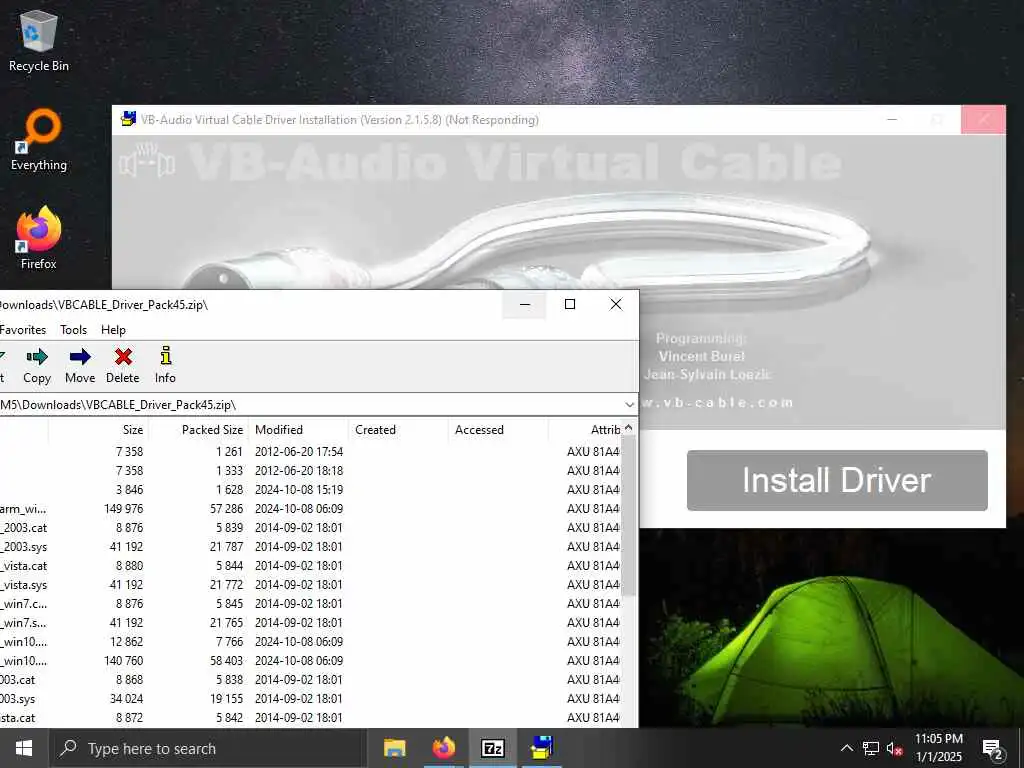Click the scroll up arrow in file list
The height and width of the screenshot is (768, 1024).
point(629,428)
